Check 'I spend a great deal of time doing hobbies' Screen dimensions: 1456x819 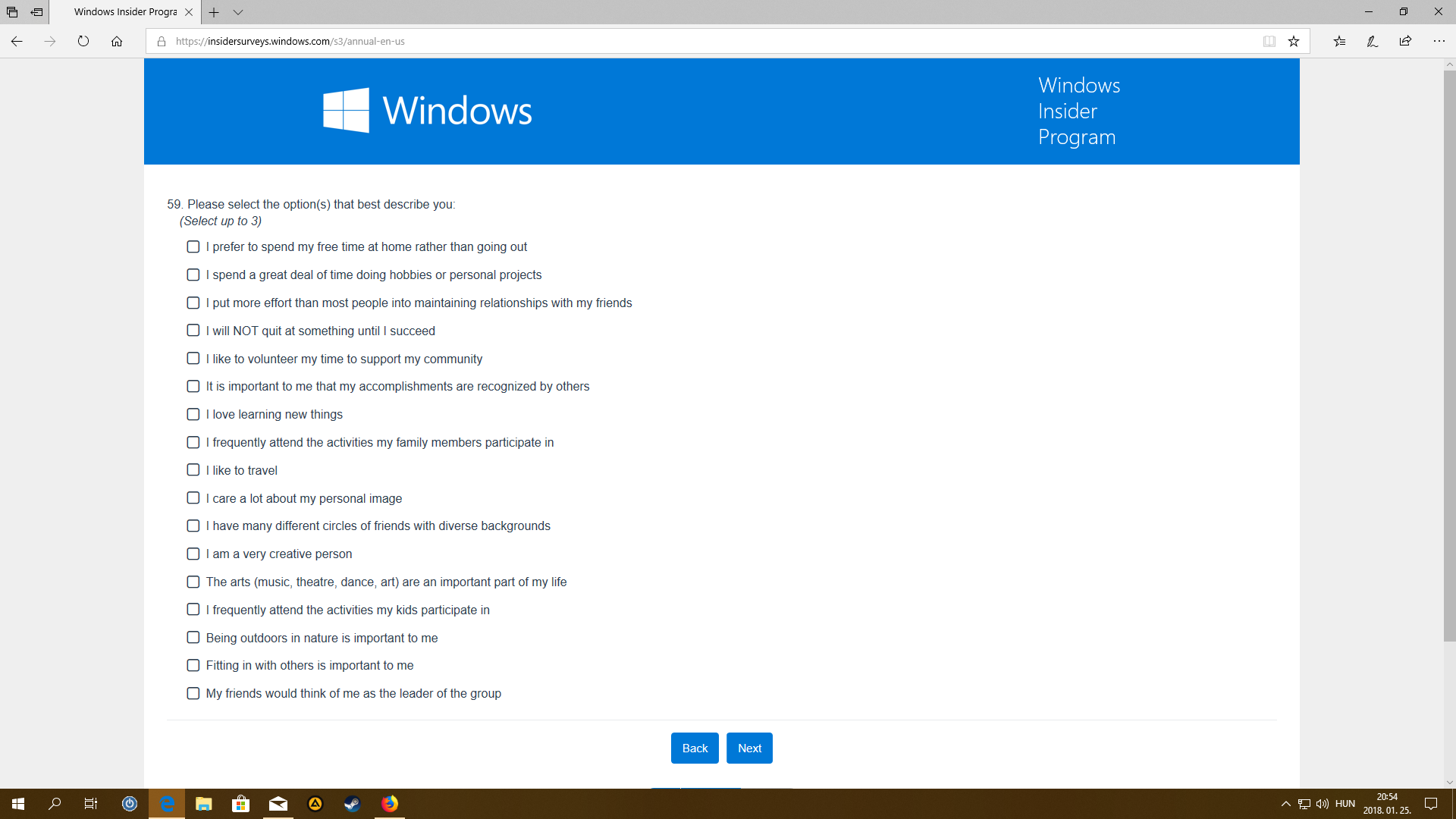coord(193,275)
